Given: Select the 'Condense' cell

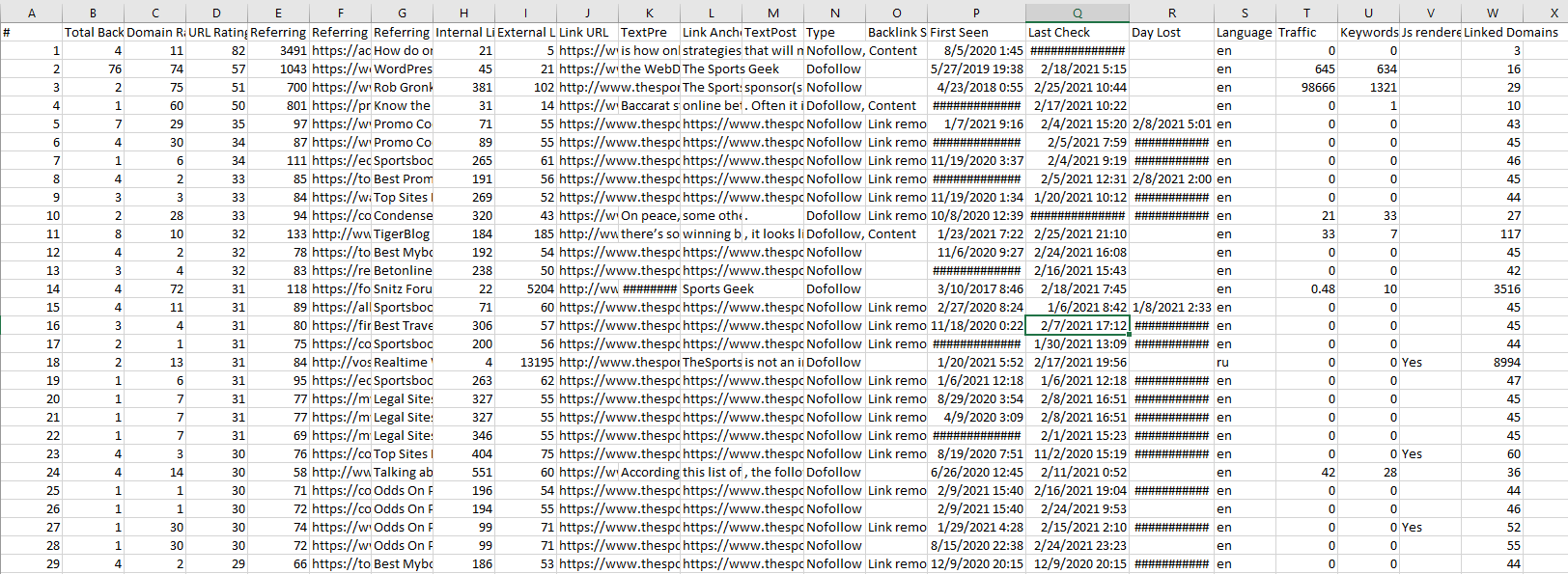Looking at the screenshot, I should pos(402,215).
